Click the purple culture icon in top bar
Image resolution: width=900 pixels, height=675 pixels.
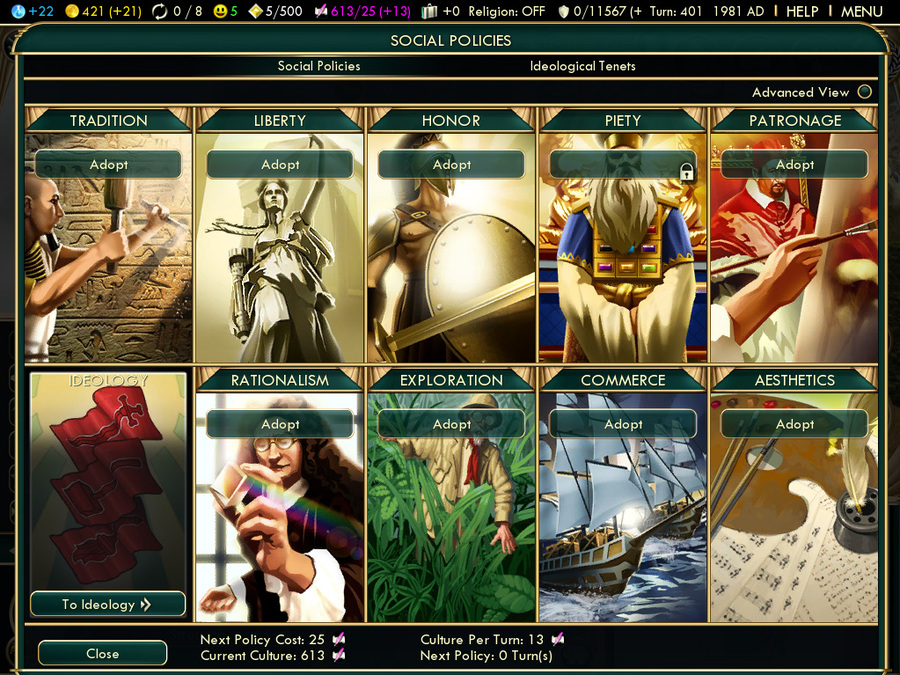tap(321, 11)
